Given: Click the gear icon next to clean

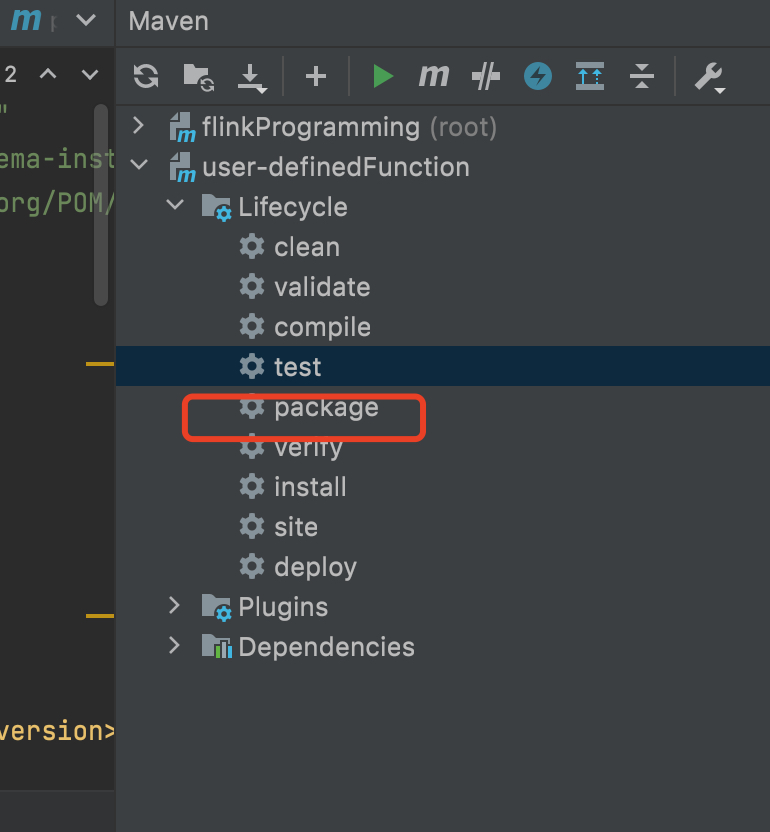Looking at the screenshot, I should [x=252, y=247].
